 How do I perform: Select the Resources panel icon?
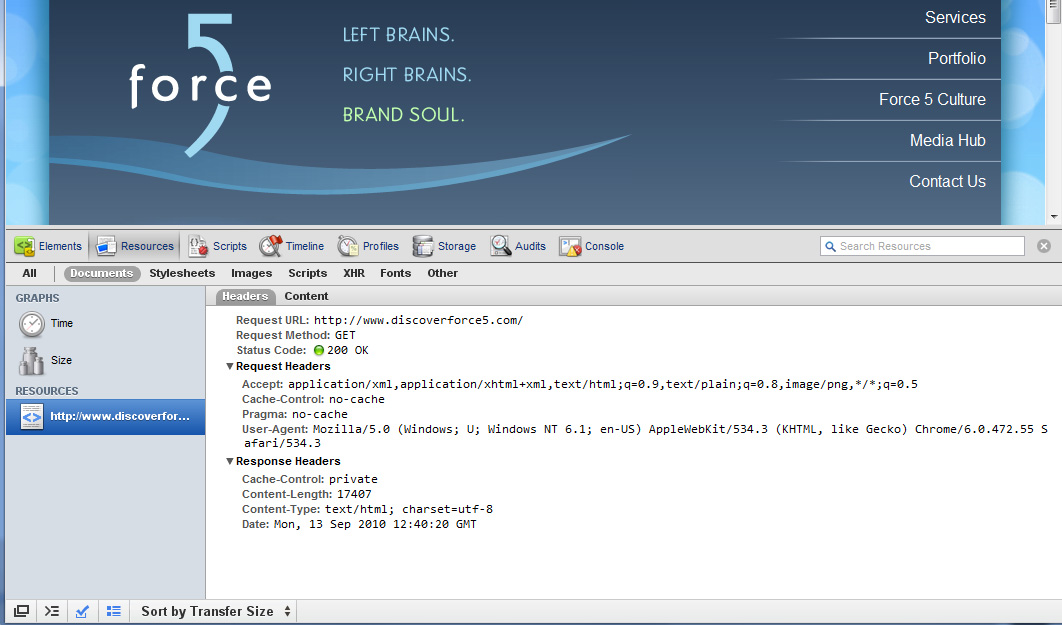pos(106,246)
